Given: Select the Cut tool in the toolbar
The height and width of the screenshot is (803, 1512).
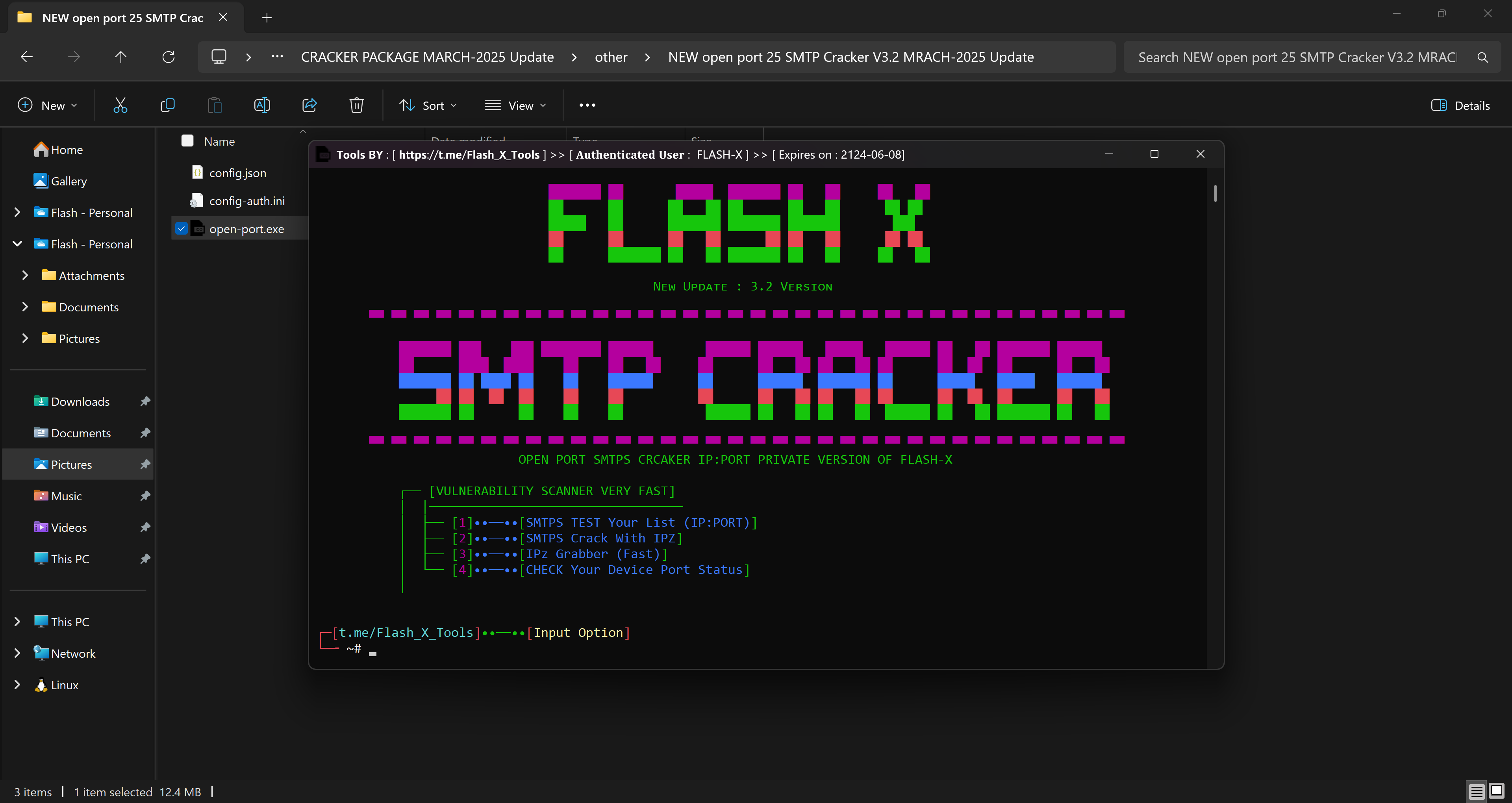Looking at the screenshot, I should click(x=120, y=105).
